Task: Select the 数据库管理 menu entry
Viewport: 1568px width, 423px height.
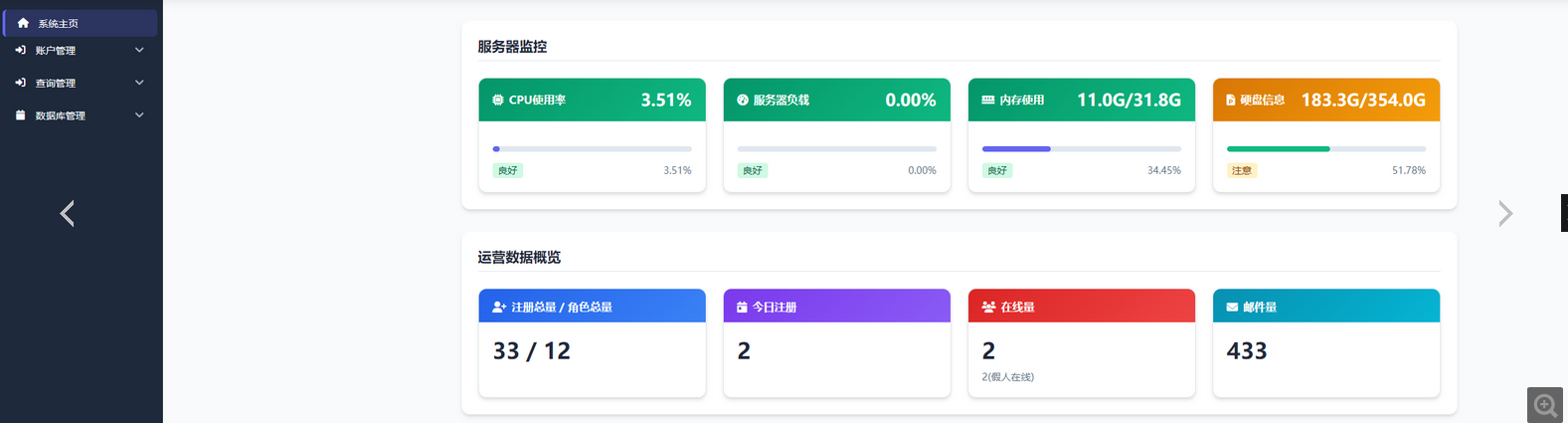Action: 61,115
